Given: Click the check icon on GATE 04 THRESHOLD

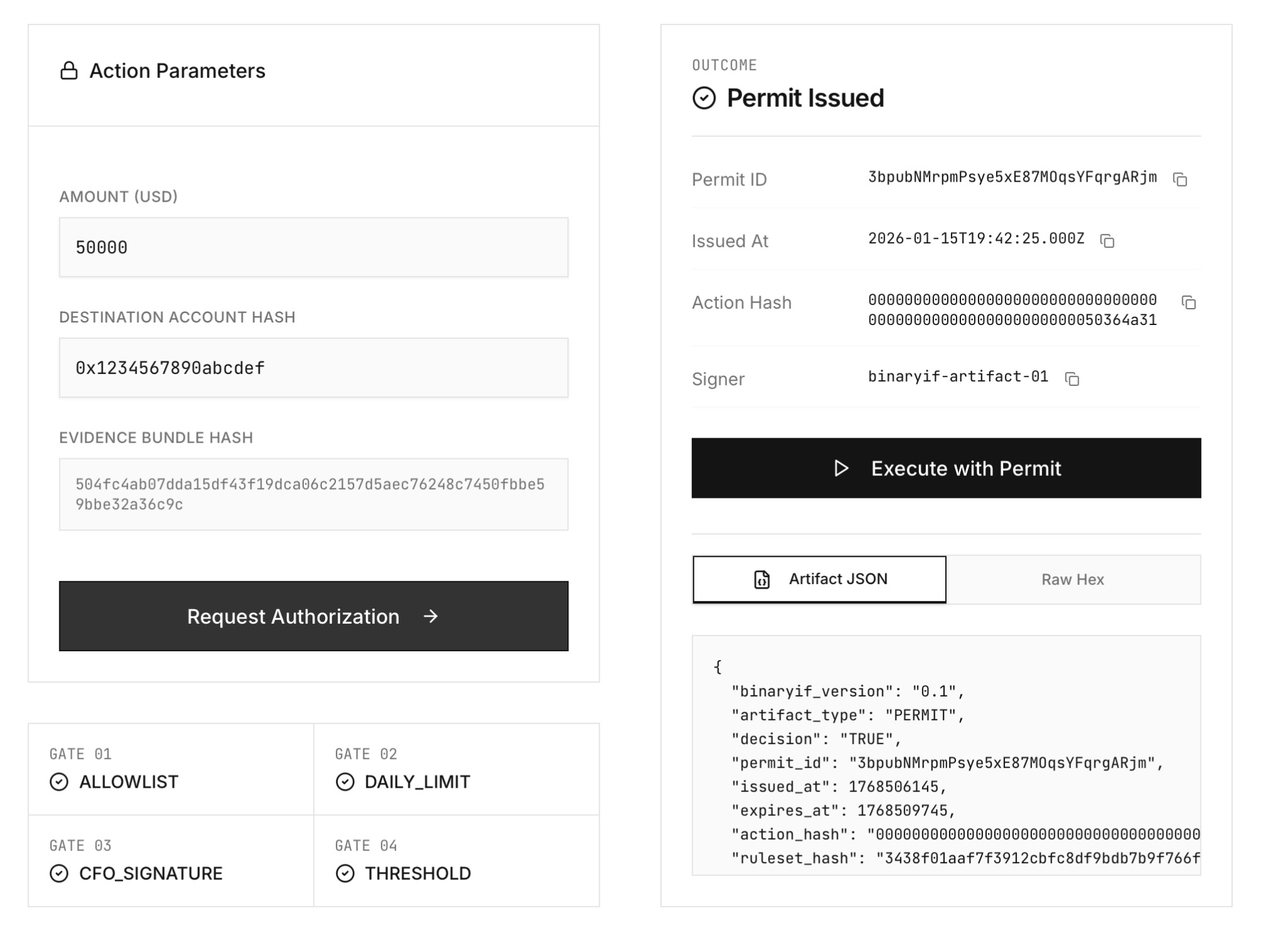Looking at the screenshot, I should [x=345, y=873].
